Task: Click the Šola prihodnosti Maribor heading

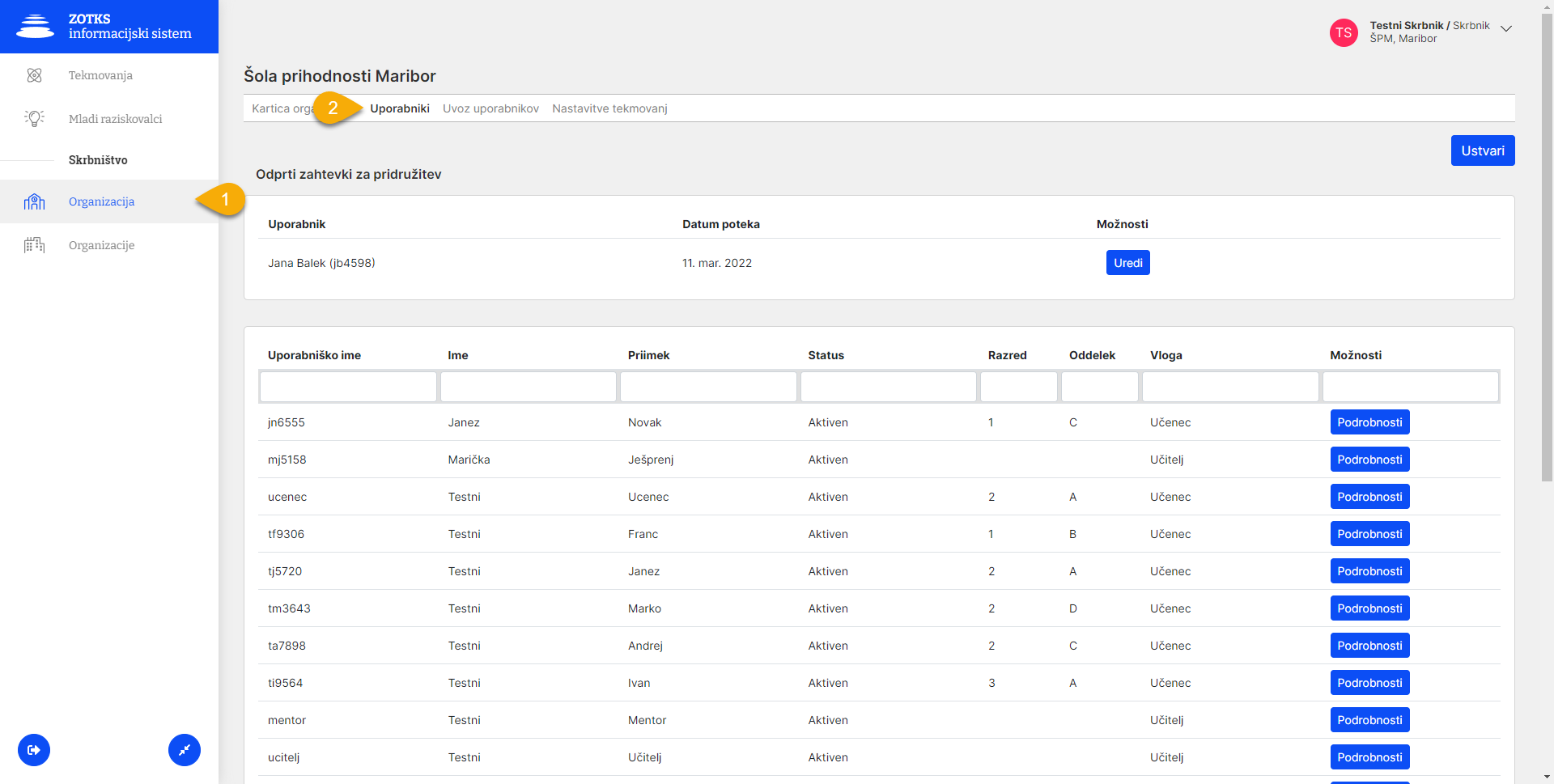Action: click(x=340, y=76)
